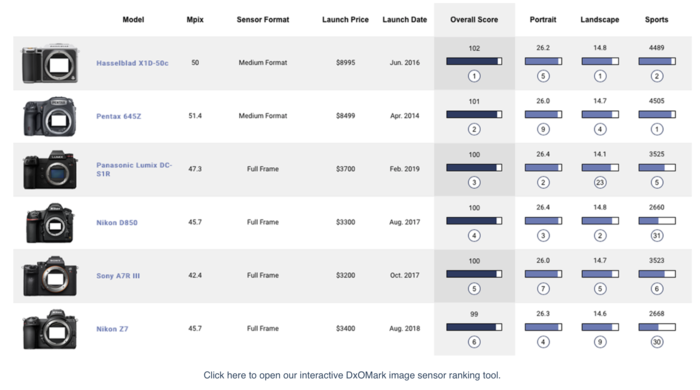Viewport: 700px width, 390px height.
Task: Click the Sports column header
Action: [657, 20]
